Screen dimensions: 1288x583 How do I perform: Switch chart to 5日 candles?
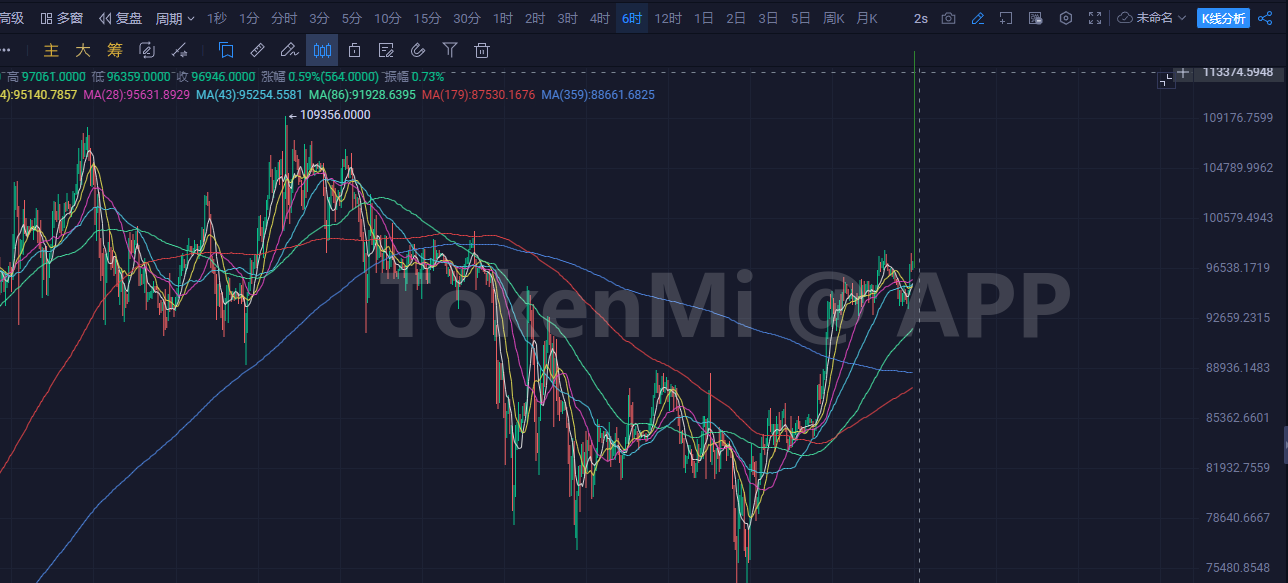[800, 18]
